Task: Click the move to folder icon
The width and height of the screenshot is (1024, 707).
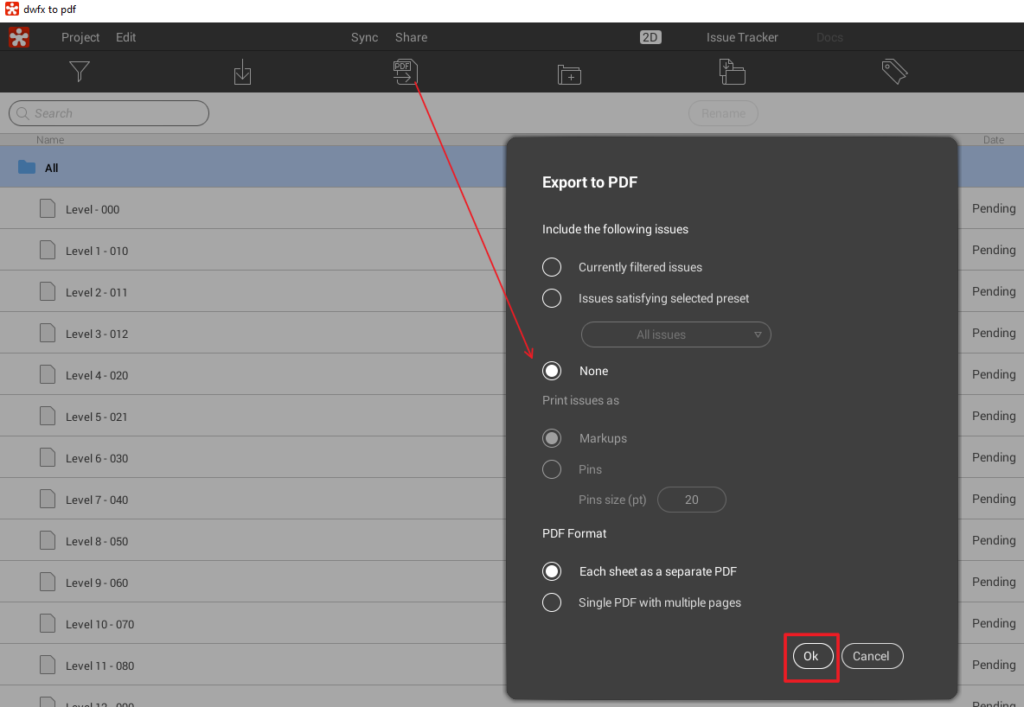Action: [731, 72]
